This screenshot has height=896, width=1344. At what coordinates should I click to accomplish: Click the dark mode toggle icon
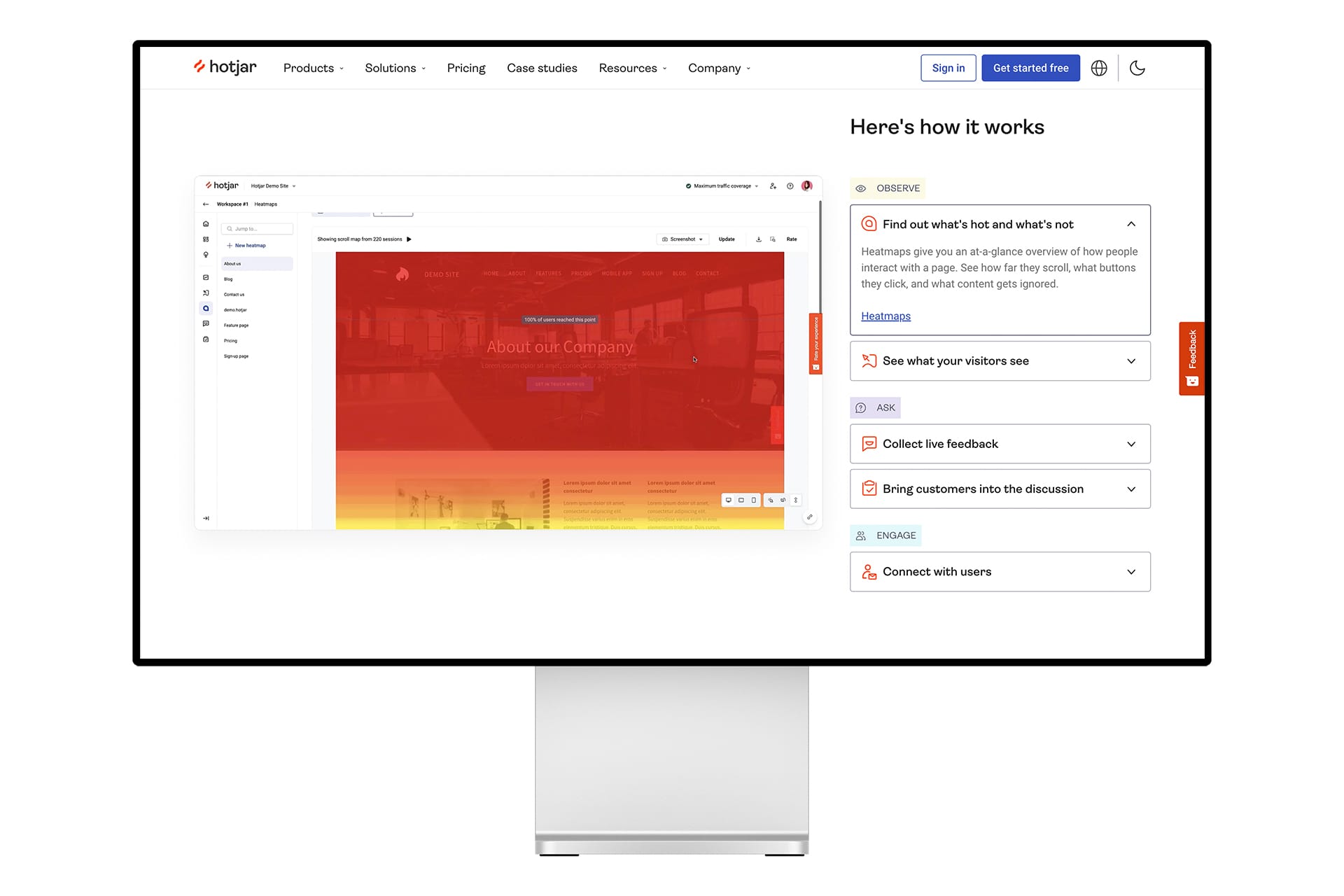point(1137,67)
